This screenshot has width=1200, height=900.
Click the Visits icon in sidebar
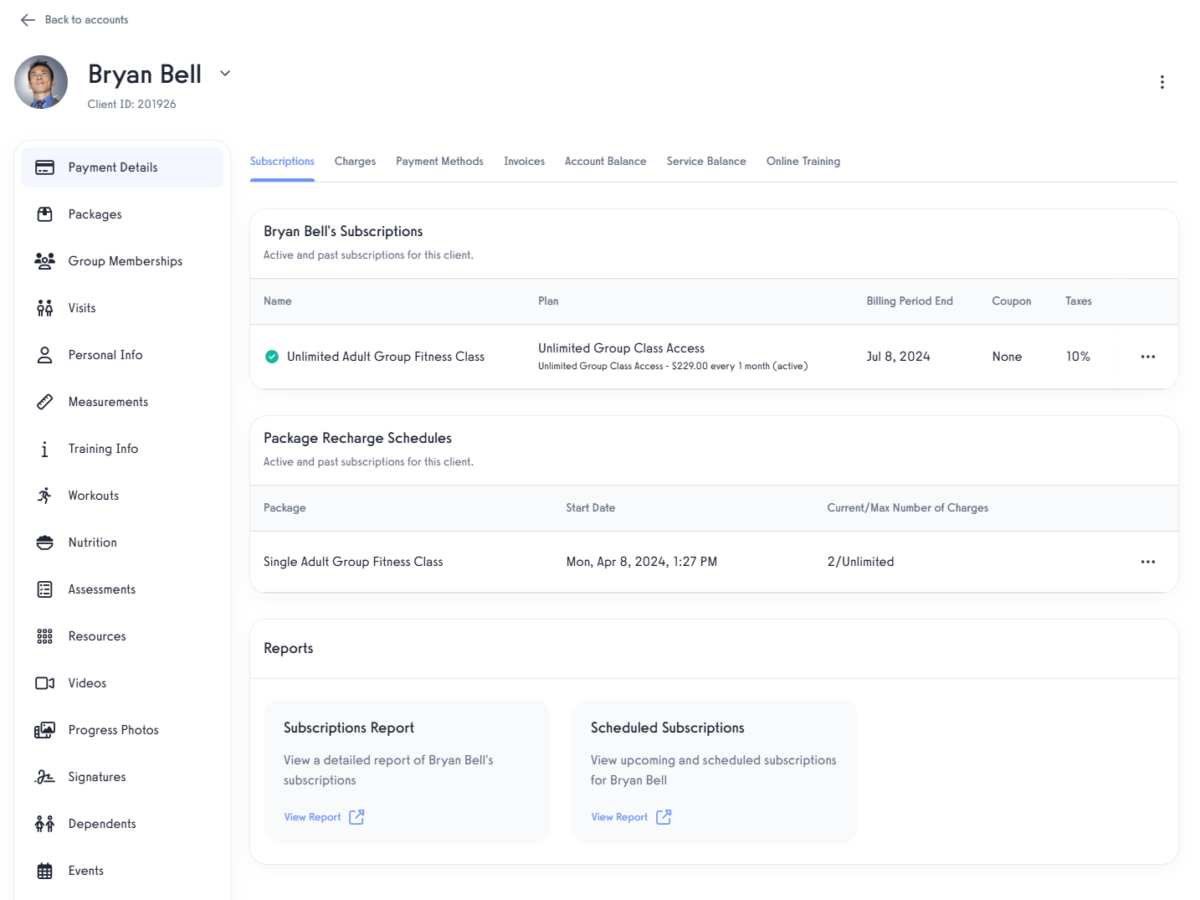coord(44,307)
